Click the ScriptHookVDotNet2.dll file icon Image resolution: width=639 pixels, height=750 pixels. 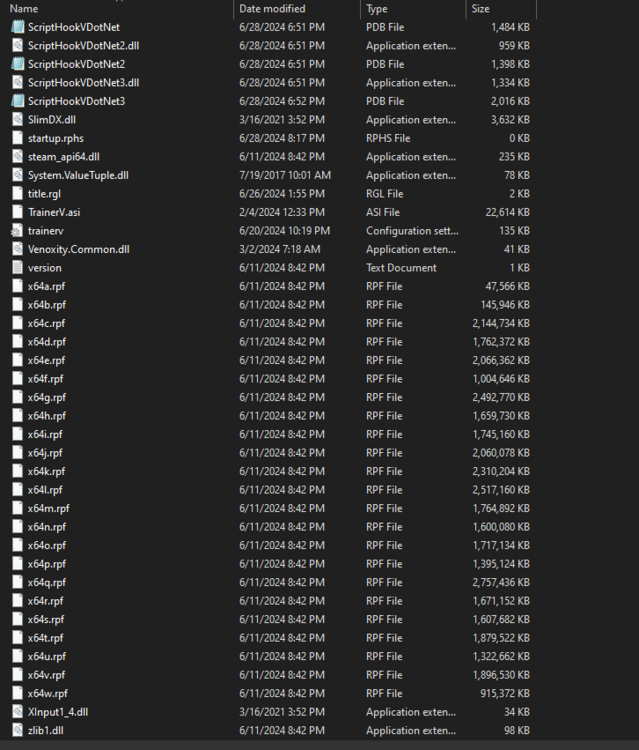click(x=18, y=45)
